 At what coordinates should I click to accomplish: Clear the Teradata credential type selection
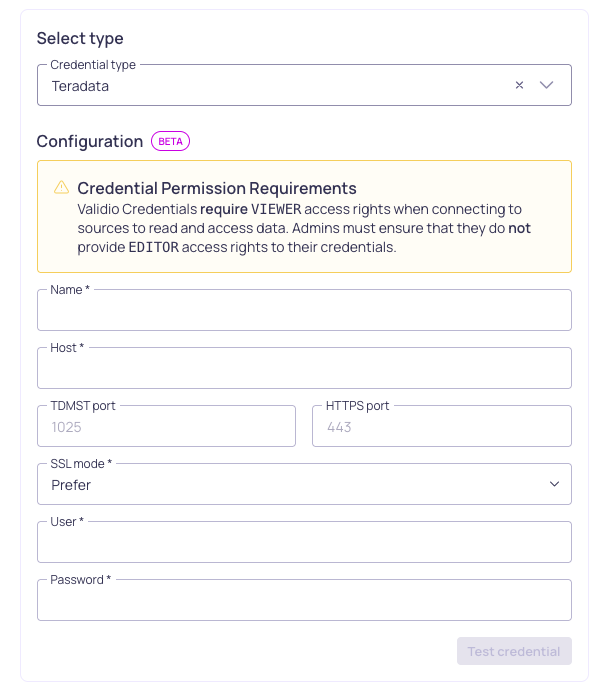tap(519, 85)
